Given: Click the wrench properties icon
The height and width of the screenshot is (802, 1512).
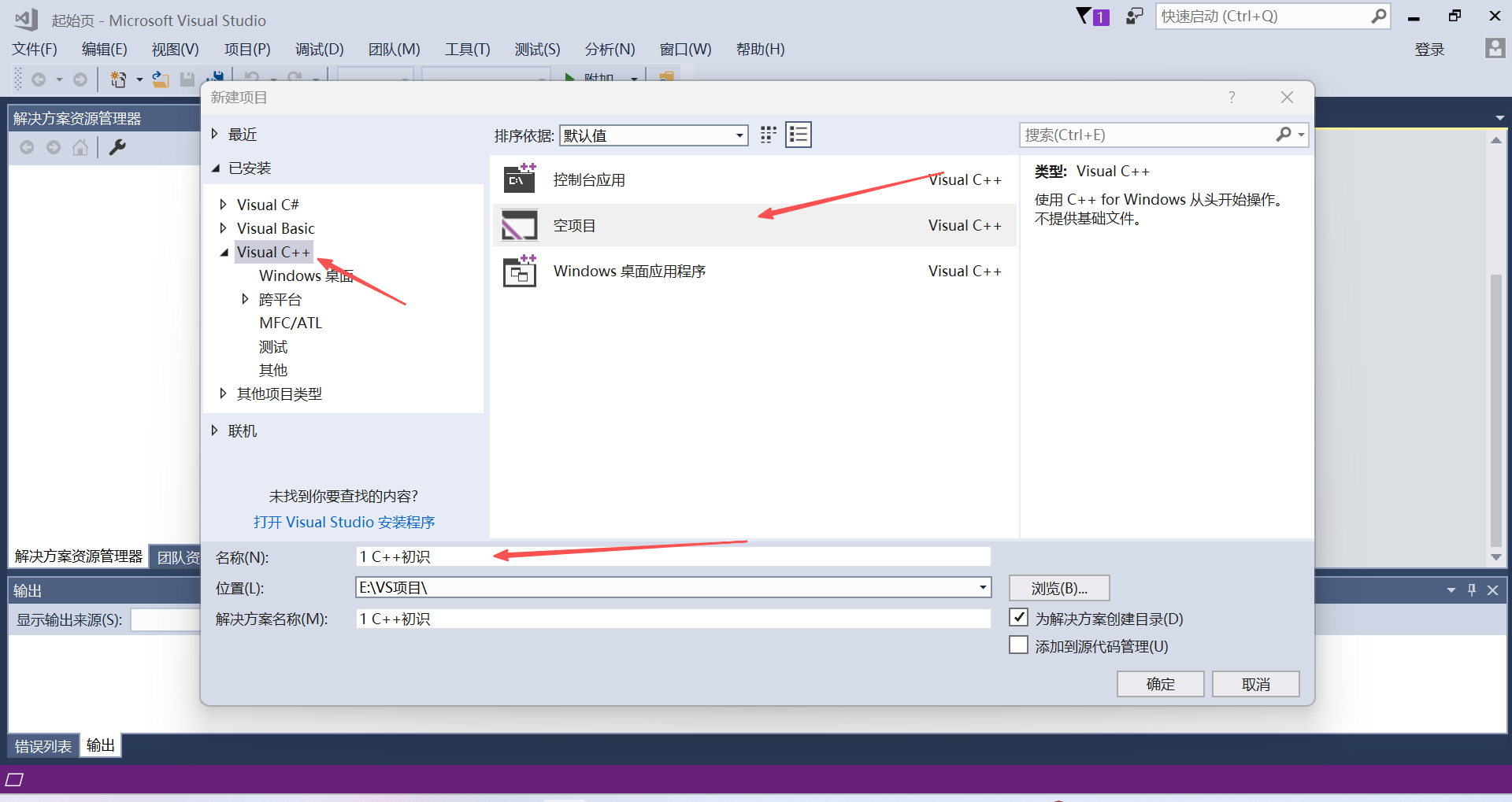Looking at the screenshot, I should click(x=117, y=147).
